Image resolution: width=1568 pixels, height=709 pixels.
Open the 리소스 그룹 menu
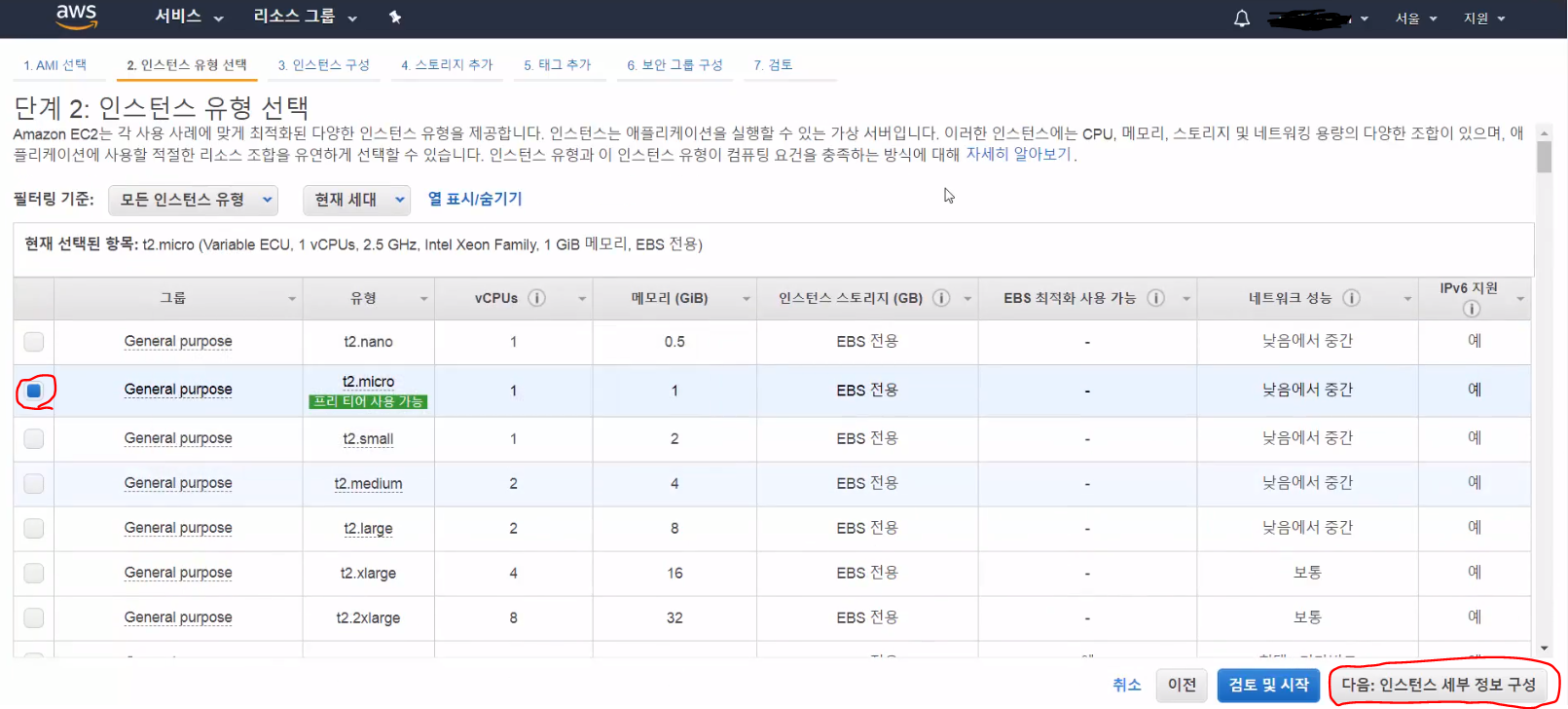click(x=305, y=17)
